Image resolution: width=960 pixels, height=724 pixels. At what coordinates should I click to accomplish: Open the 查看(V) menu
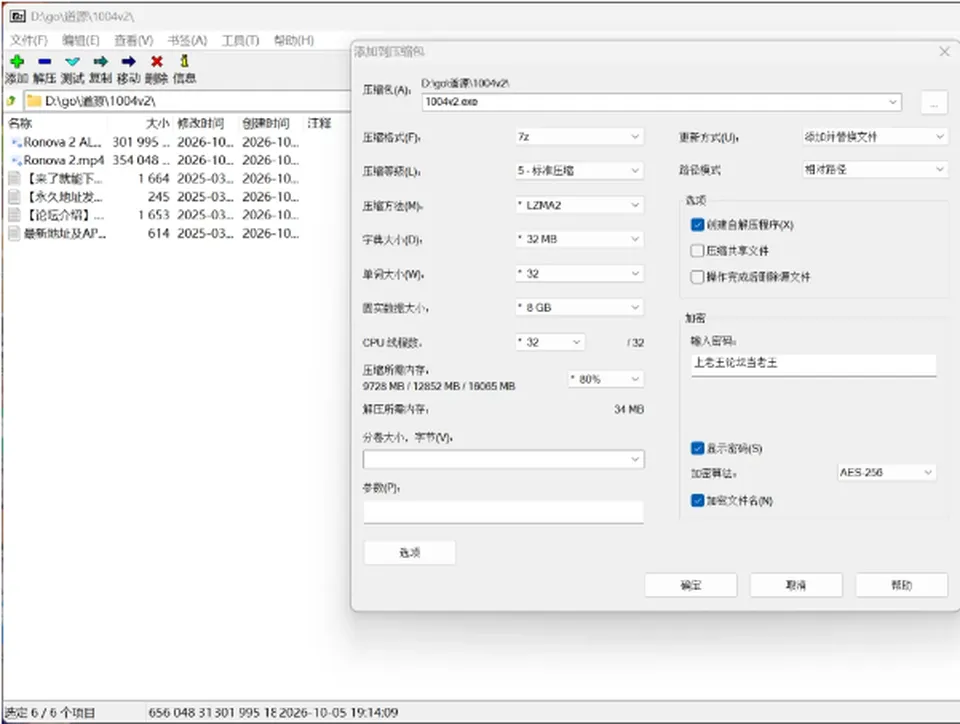(x=133, y=40)
